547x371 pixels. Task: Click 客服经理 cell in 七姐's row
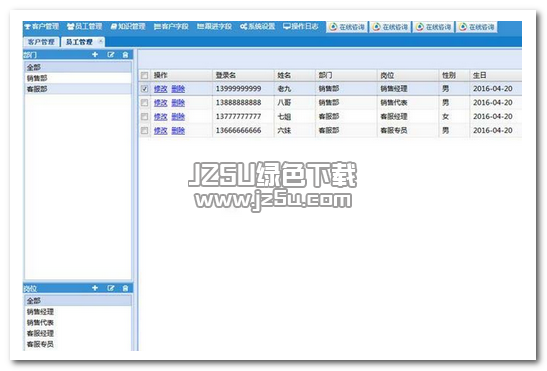(394, 117)
